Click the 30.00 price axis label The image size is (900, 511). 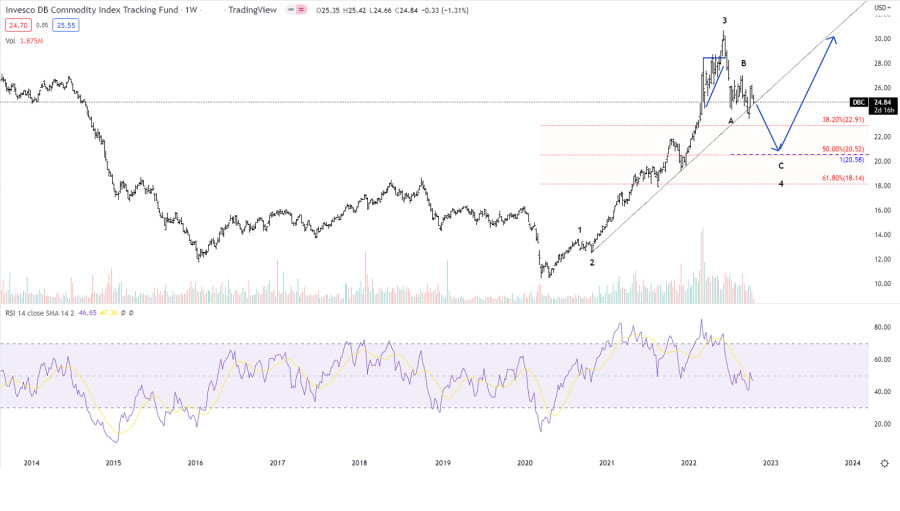(x=882, y=38)
